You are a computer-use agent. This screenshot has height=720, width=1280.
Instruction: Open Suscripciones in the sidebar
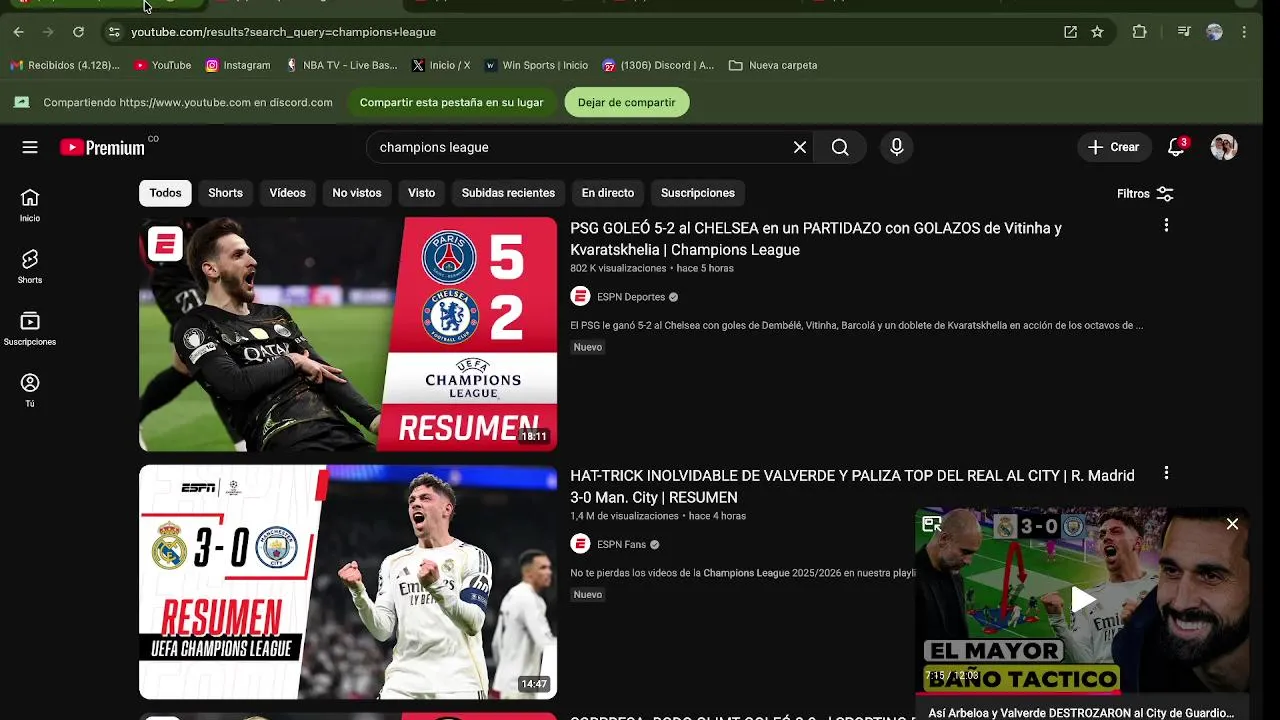[30, 329]
